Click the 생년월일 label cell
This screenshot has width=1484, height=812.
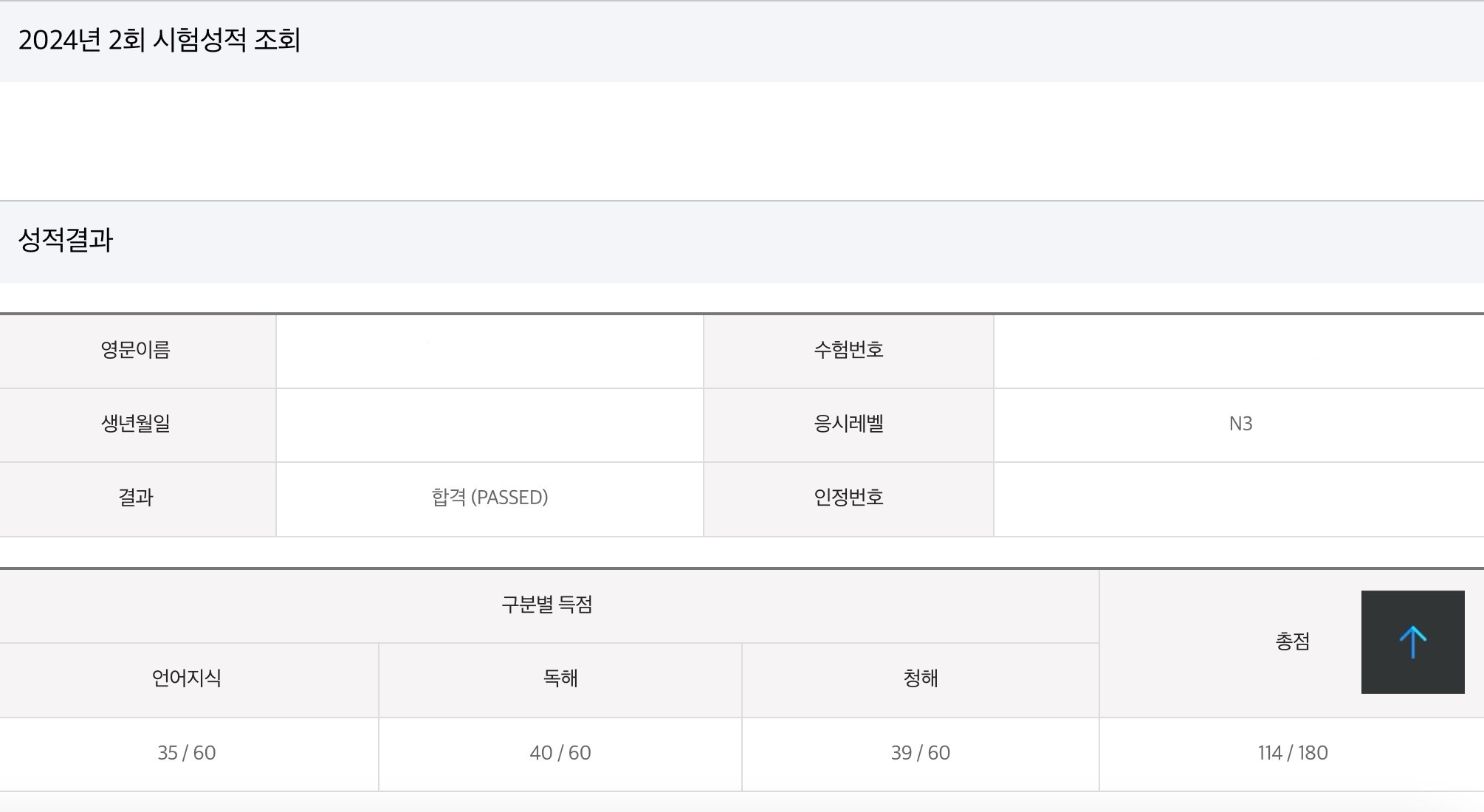136,424
